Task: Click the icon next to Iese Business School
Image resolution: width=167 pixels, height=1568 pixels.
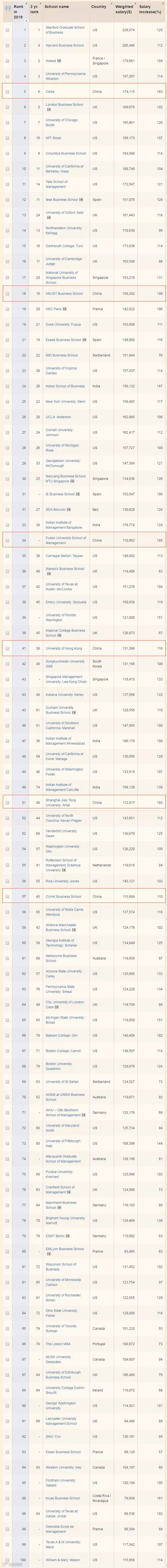Action: click(82, 200)
